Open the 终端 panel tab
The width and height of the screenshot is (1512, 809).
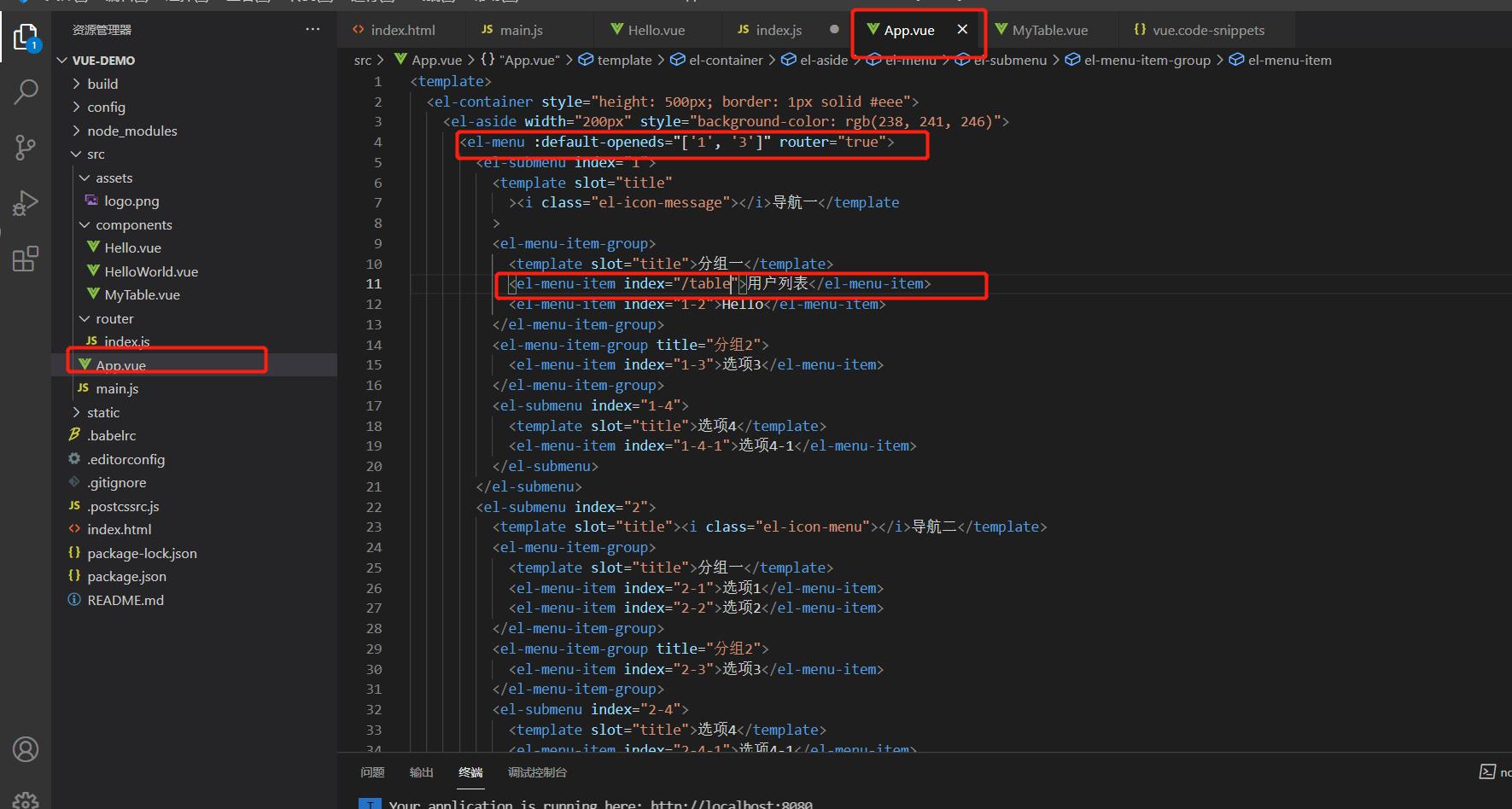[470, 772]
